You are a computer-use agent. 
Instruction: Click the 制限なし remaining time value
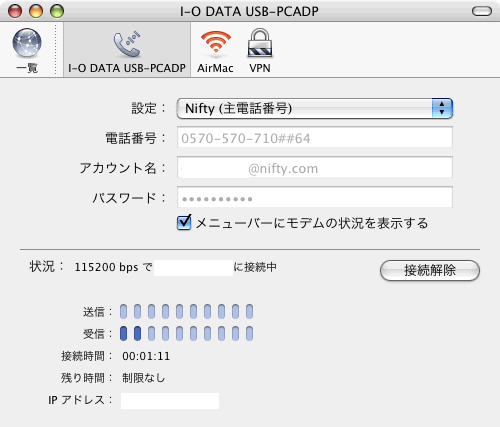click(144, 378)
